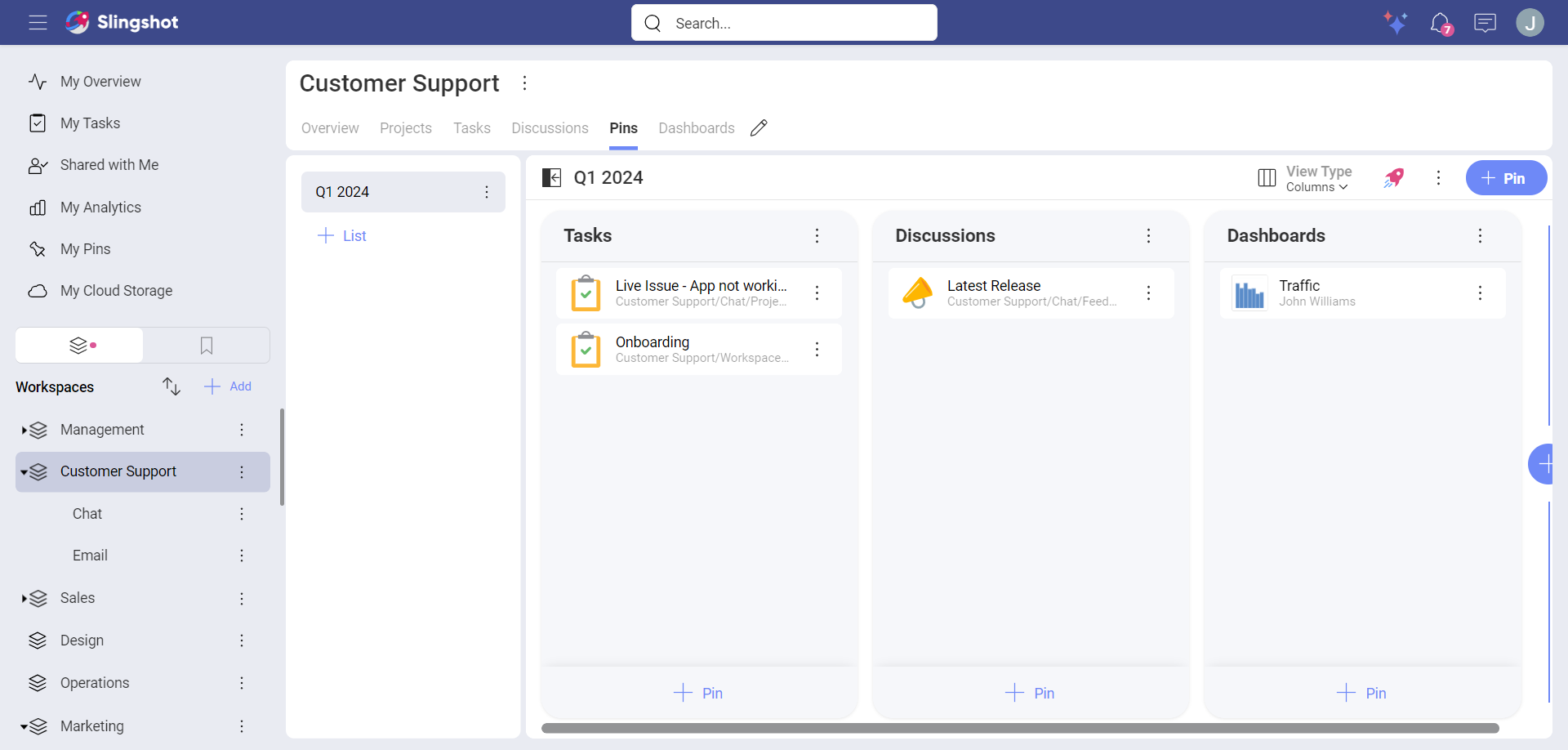Click the blue Pin button
1568x750 pixels.
click(1505, 178)
